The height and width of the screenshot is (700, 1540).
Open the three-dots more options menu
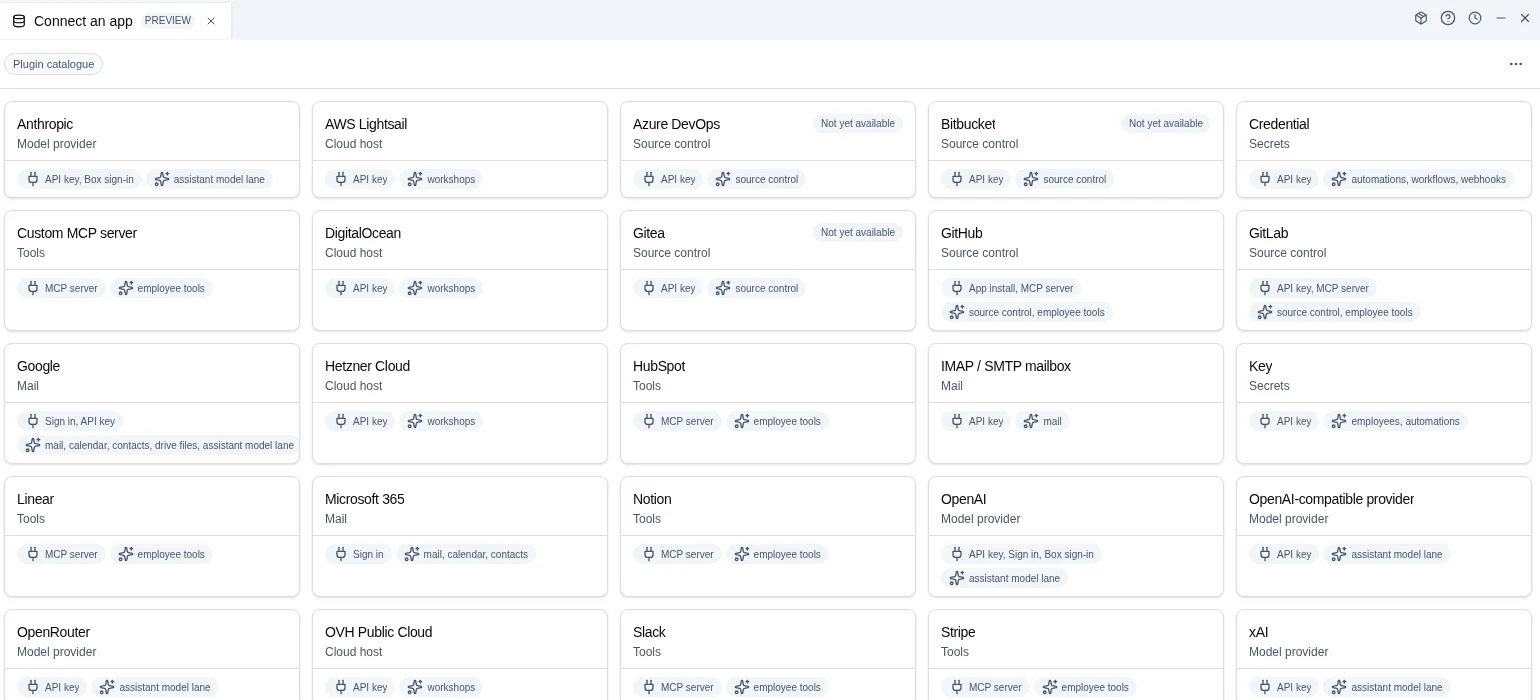(1516, 64)
